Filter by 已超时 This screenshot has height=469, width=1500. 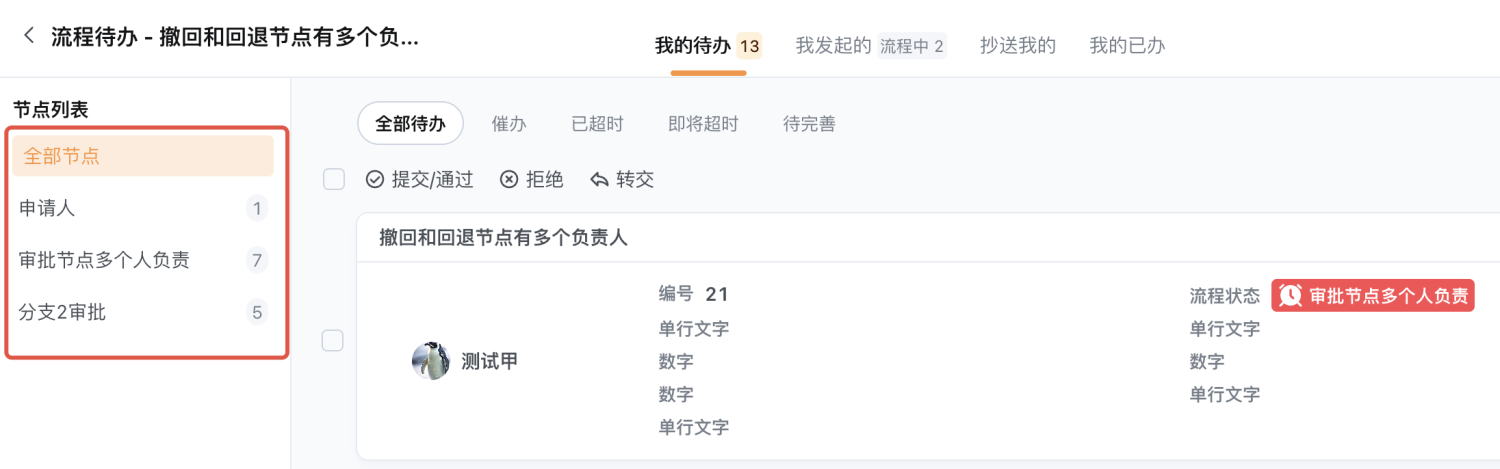click(x=597, y=124)
